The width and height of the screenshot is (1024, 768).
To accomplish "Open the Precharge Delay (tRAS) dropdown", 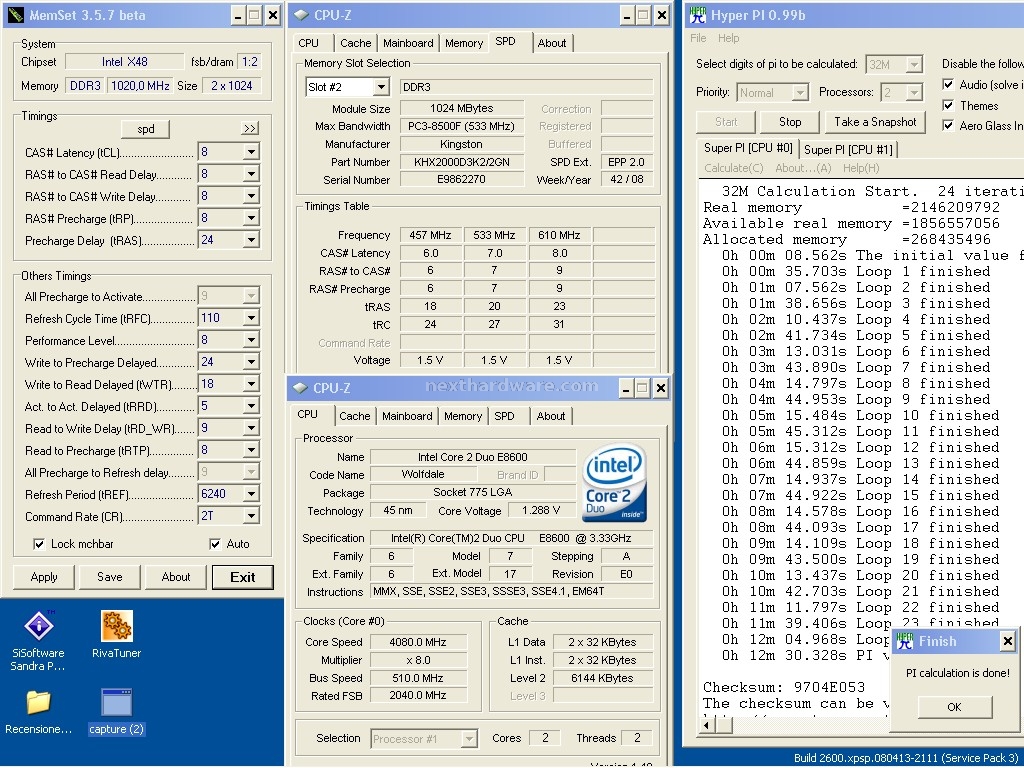I will (251, 240).
